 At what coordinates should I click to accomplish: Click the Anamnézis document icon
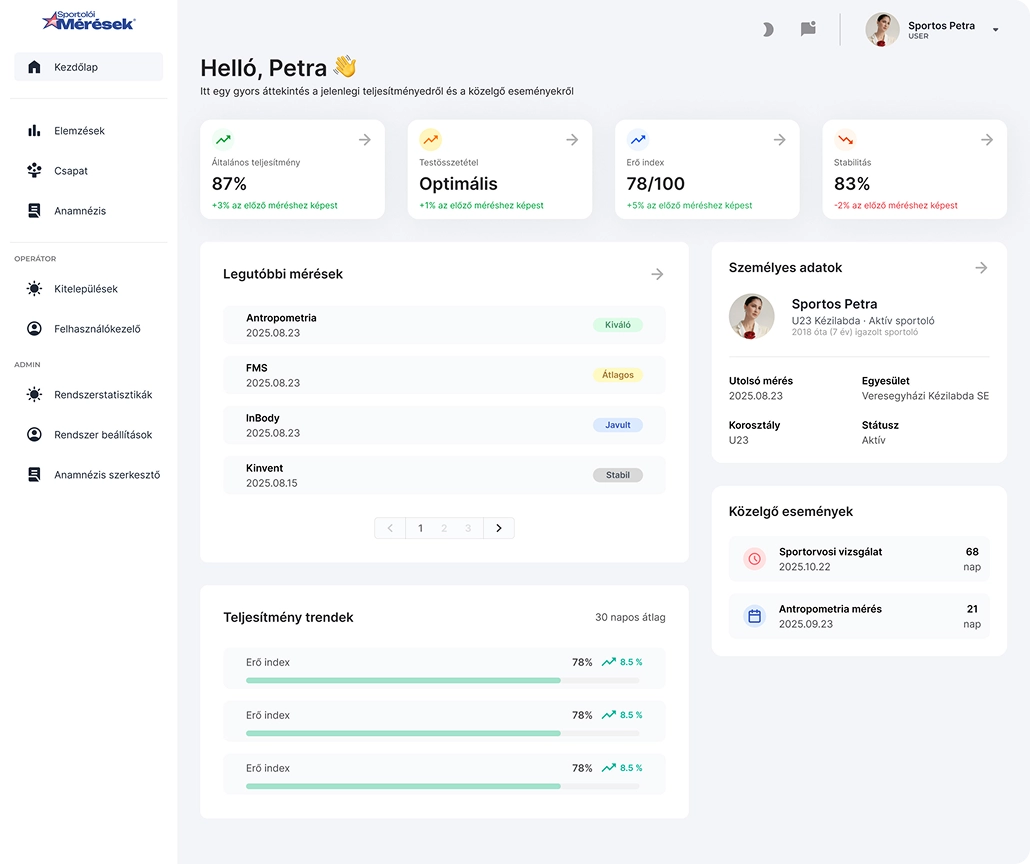[x=34, y=211]
